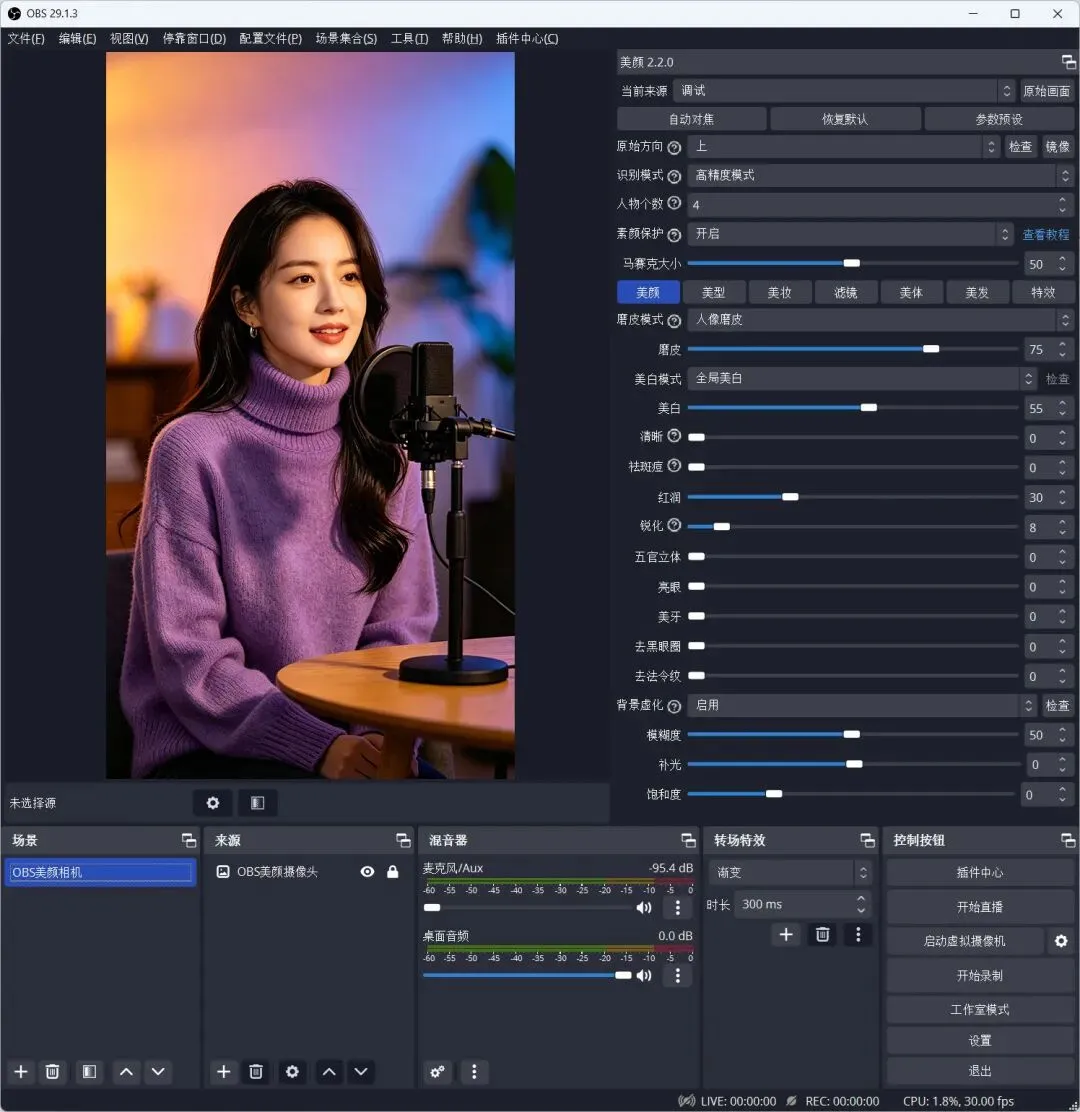This screenshot has height=1112, width=1080.
Task: Toggle visibility eye of OBS美颜摄像头
Action: [367, 872]
